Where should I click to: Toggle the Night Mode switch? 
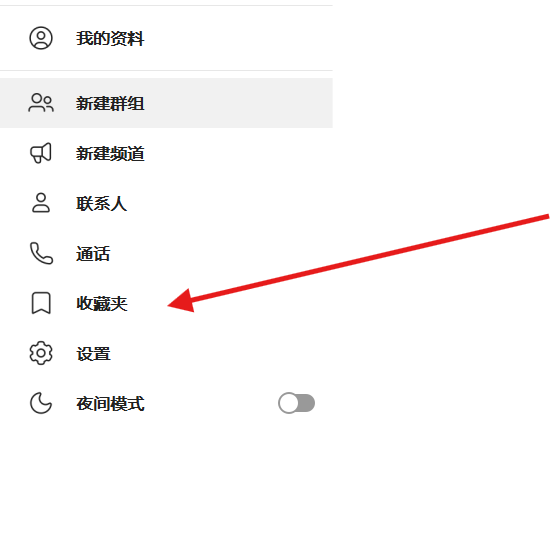(x=296, y=403)
